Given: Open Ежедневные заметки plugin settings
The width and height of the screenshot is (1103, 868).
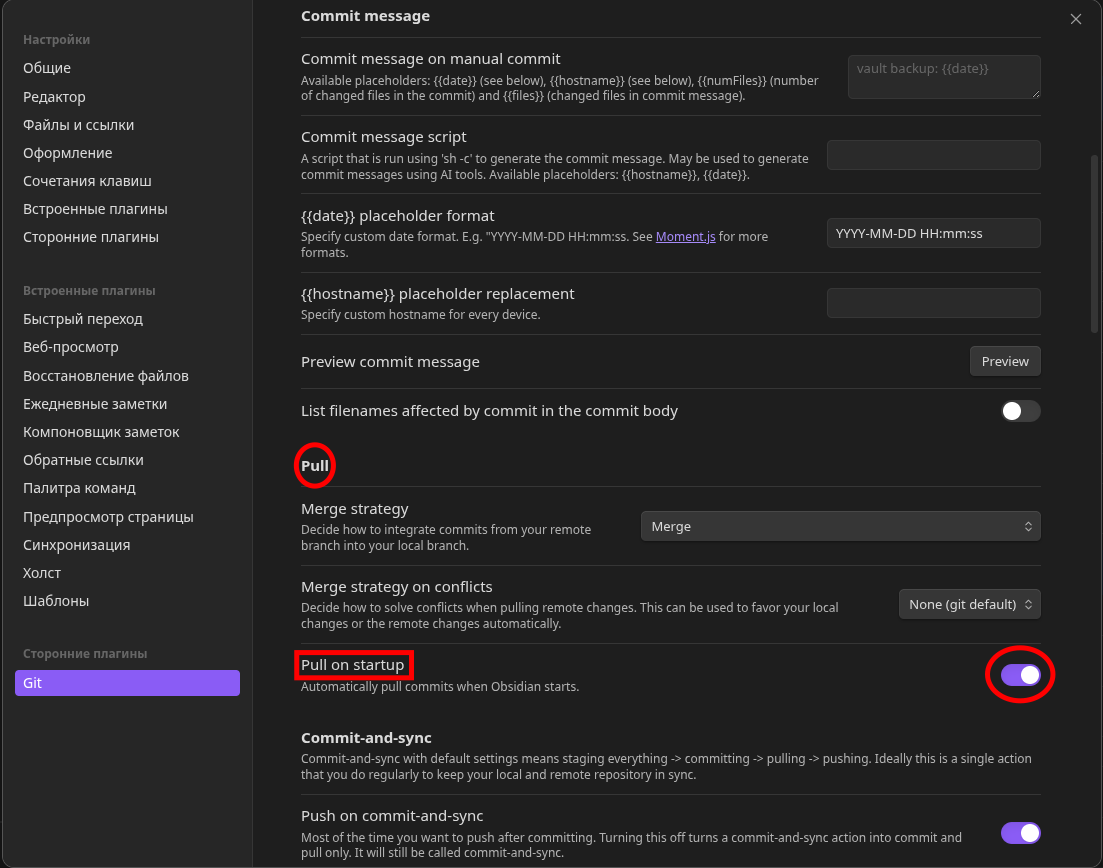Looking at the screenshot, I should [95, 404].
